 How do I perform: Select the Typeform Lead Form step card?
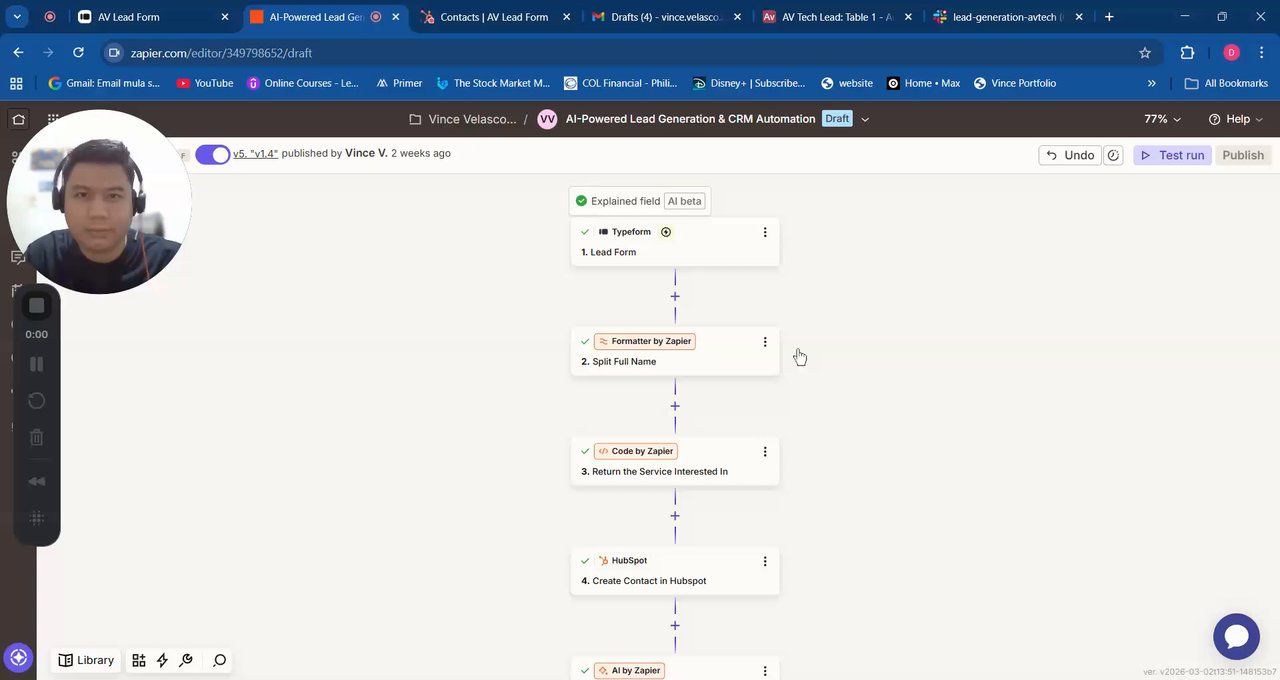675,242
